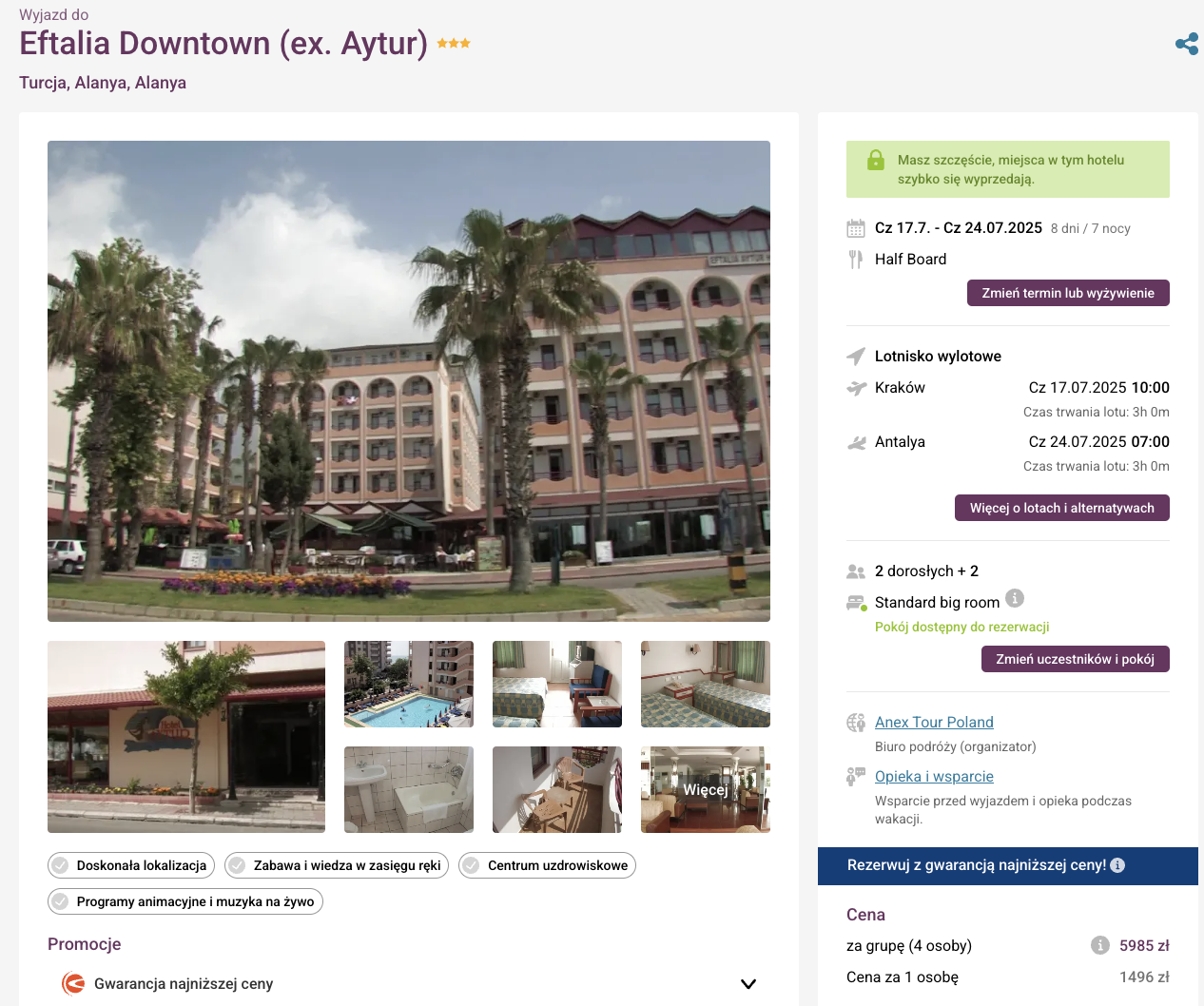Screen dimensions: 1204x1006
Task: Click the Cz 17.7. - Cz 24.07.2025 date range
Action: (959, 228)
